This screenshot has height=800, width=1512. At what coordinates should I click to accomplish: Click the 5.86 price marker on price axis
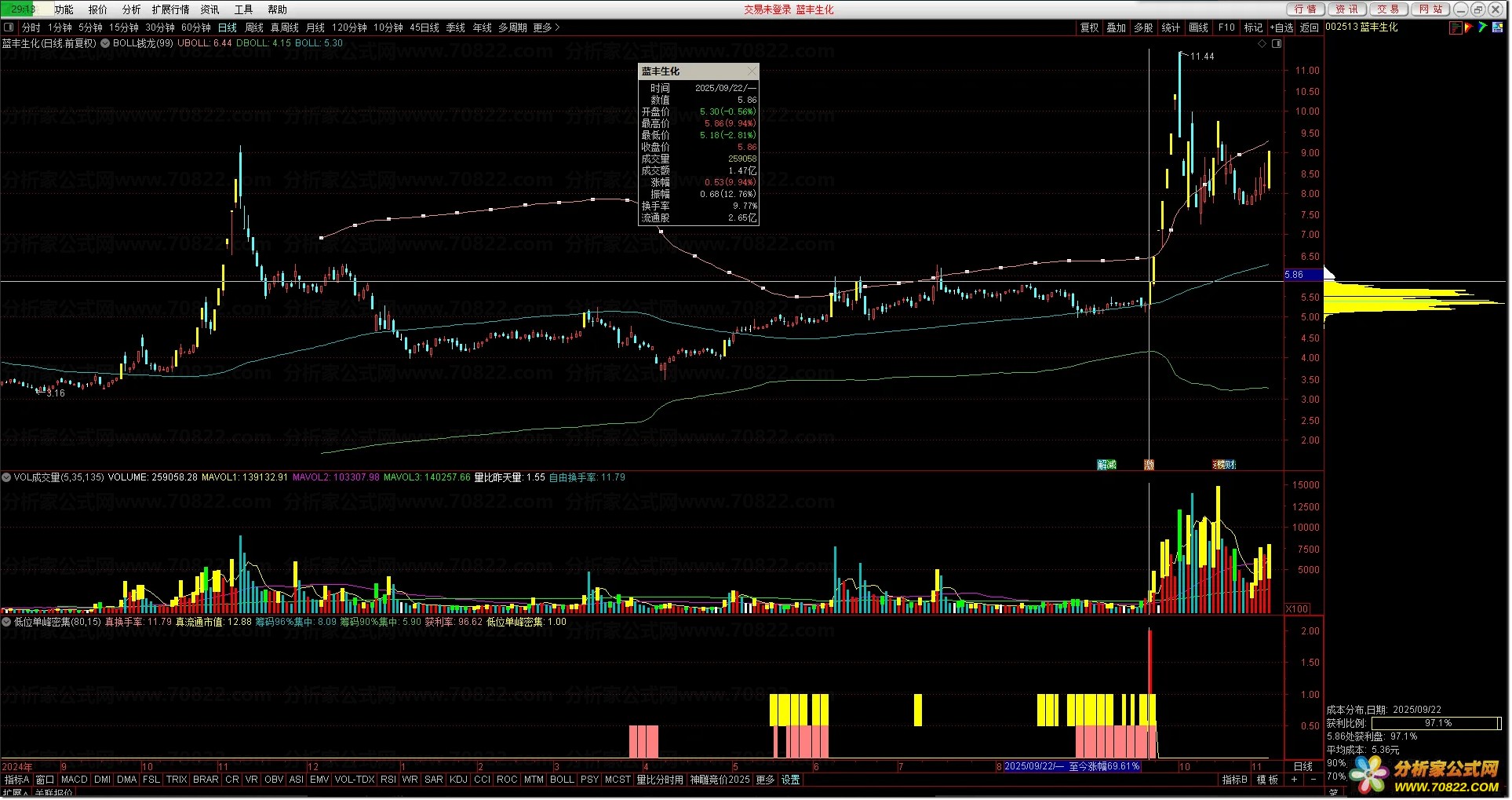point(1295,275)
